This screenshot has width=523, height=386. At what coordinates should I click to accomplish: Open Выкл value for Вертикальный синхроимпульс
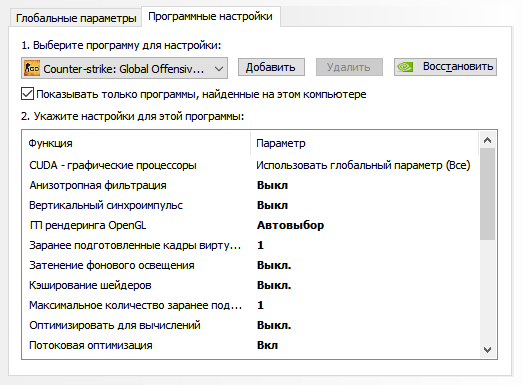tap(272, 205)
